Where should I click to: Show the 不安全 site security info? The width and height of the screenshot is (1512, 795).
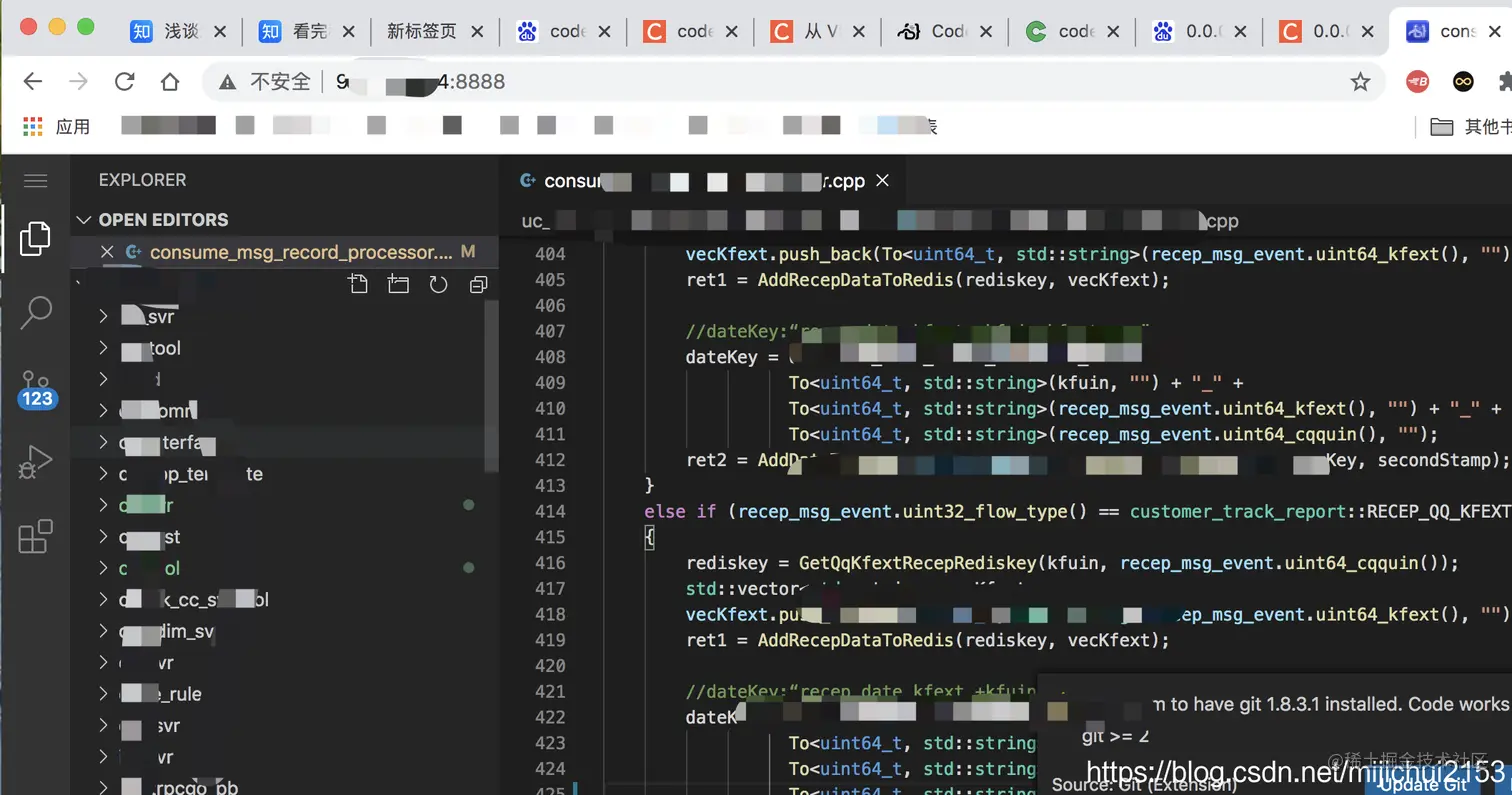click(x=265, y=82)
